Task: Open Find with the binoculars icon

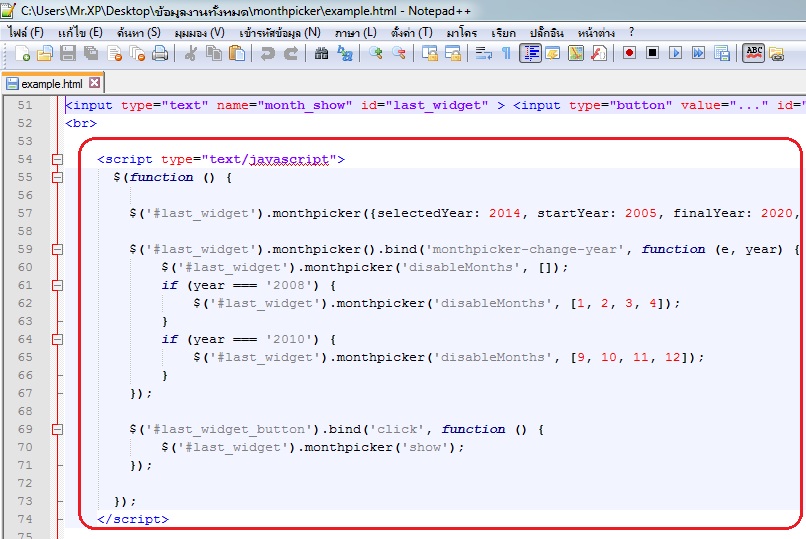Action: pyautogui.click(x=321, y=54)
